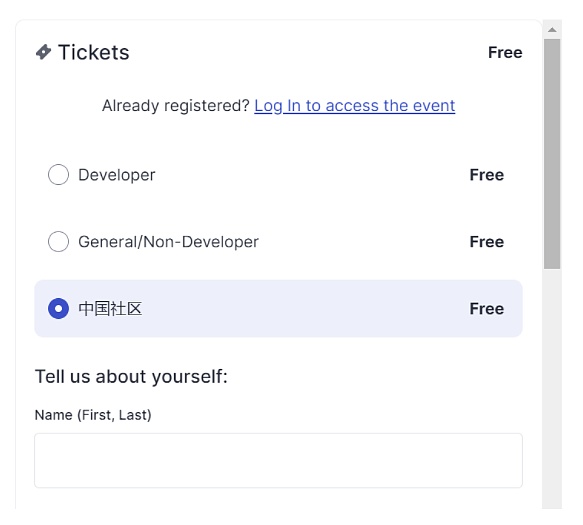Select the Developer radio button
The image size is (583, 525).
(58, 174)
